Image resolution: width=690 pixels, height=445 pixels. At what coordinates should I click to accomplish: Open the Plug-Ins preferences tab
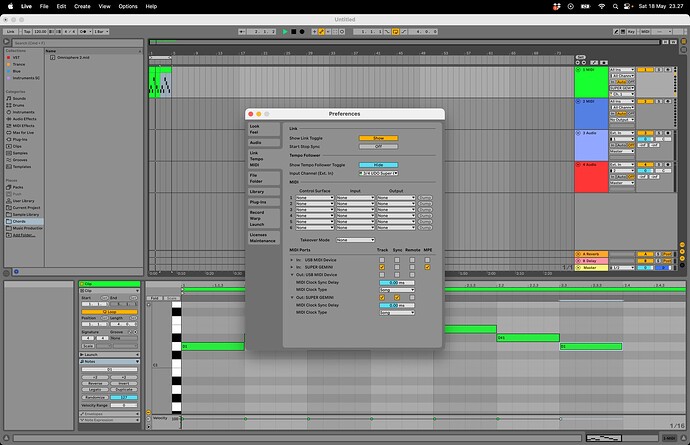tap(263, 202)
